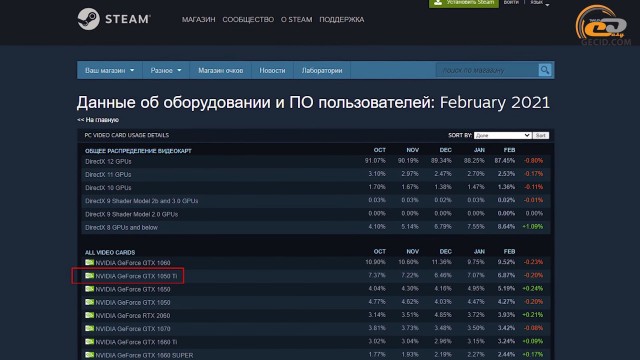Select DirectX 9 Shader Model 2b row
This screenshot has width=640, height=360.
coord(316,201)
